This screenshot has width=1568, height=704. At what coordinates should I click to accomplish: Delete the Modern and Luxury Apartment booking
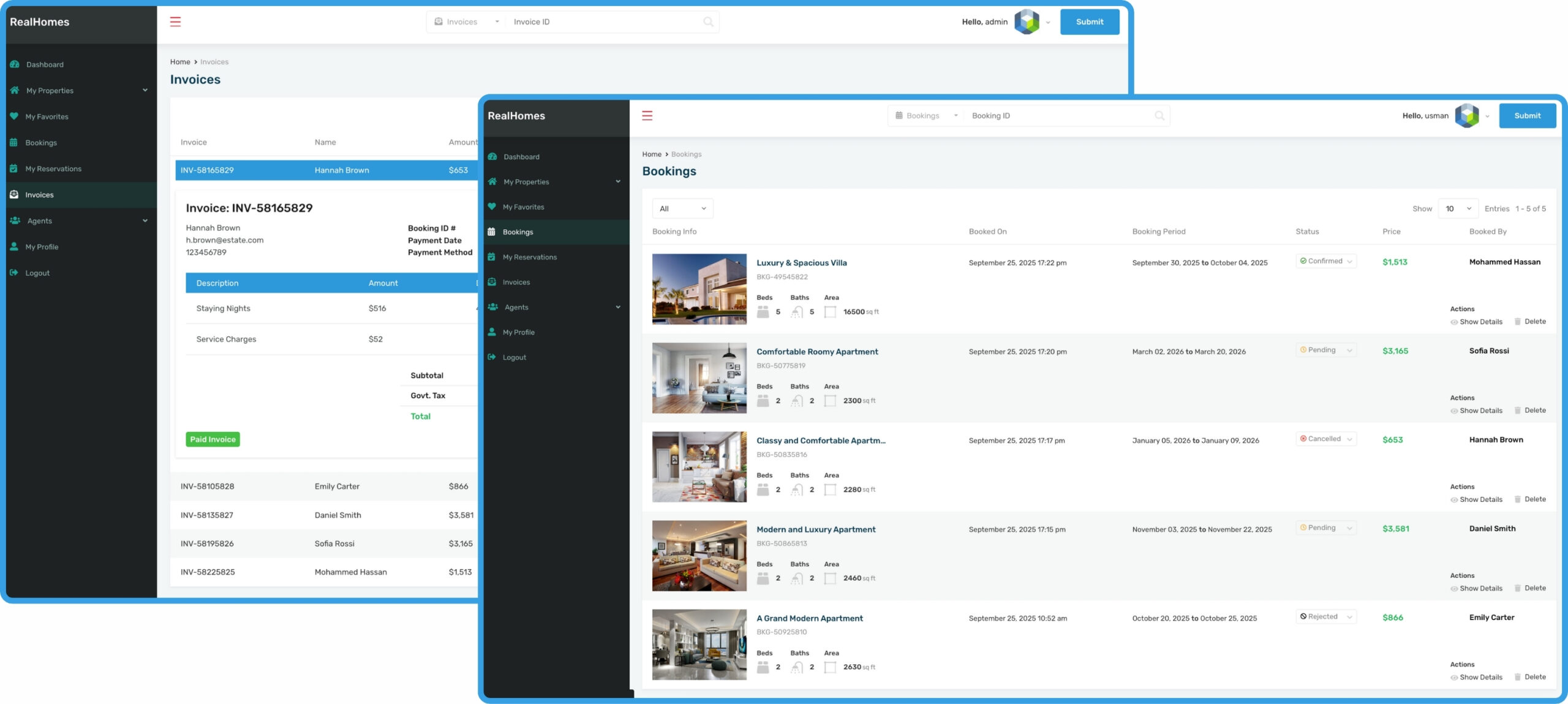[x=1530, y=588]
